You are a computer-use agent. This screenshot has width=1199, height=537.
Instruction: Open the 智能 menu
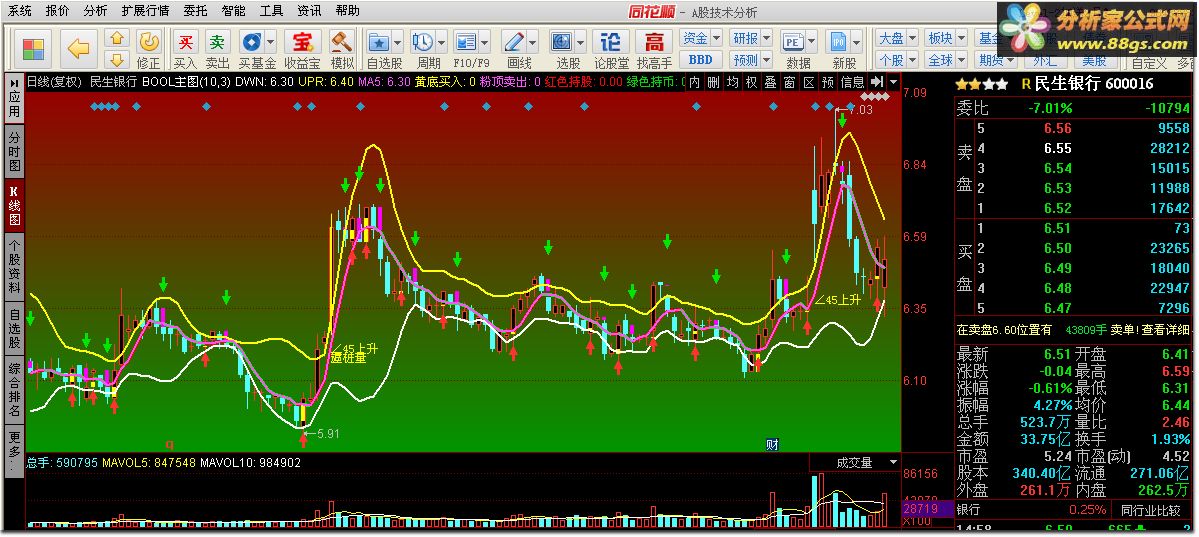[233, 11]
